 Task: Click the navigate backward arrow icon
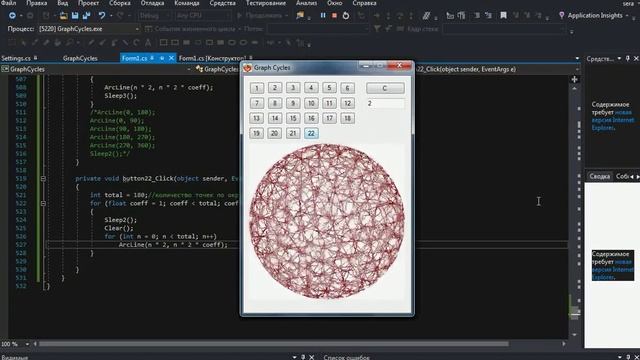point(12,16)
